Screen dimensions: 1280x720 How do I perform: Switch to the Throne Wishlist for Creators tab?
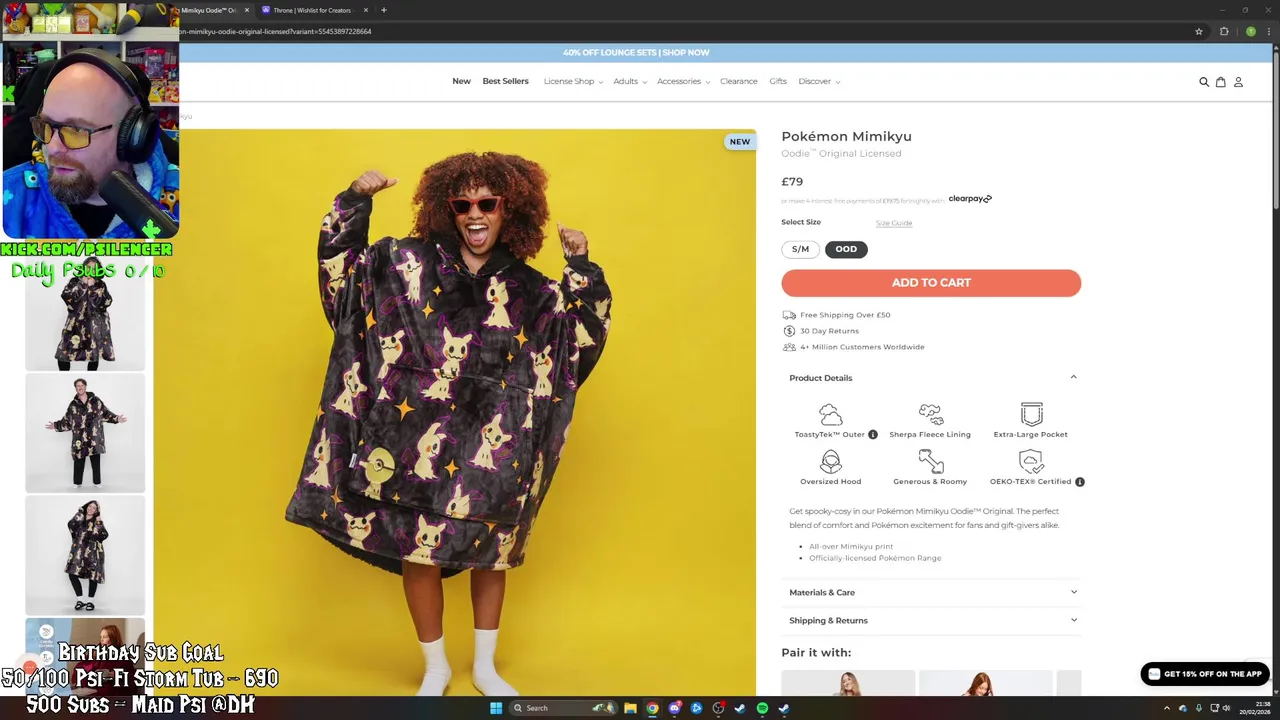click(315, 10)
